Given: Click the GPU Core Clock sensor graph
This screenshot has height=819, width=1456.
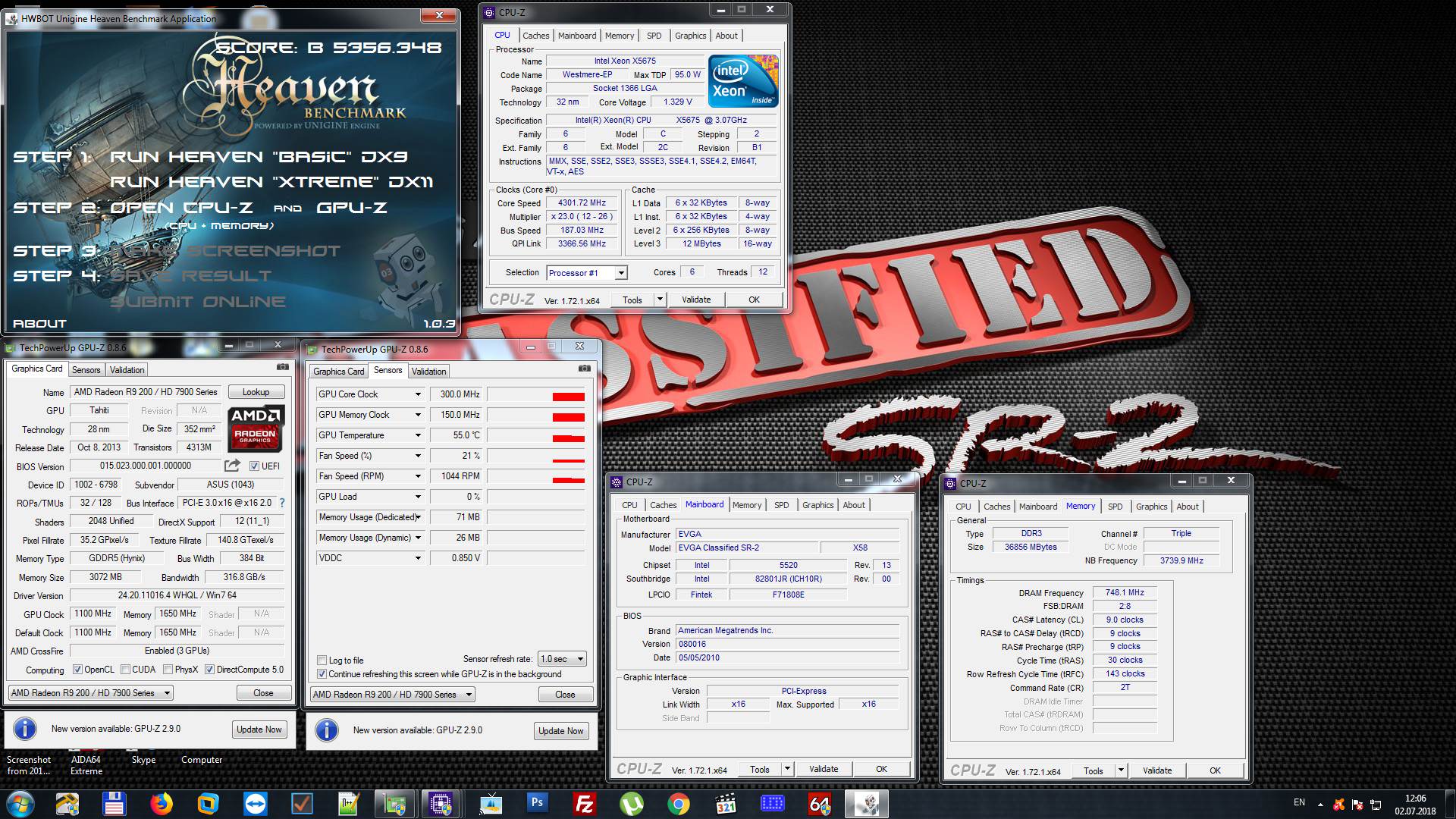Looking at the screenshot, I should tap(535, 394).
